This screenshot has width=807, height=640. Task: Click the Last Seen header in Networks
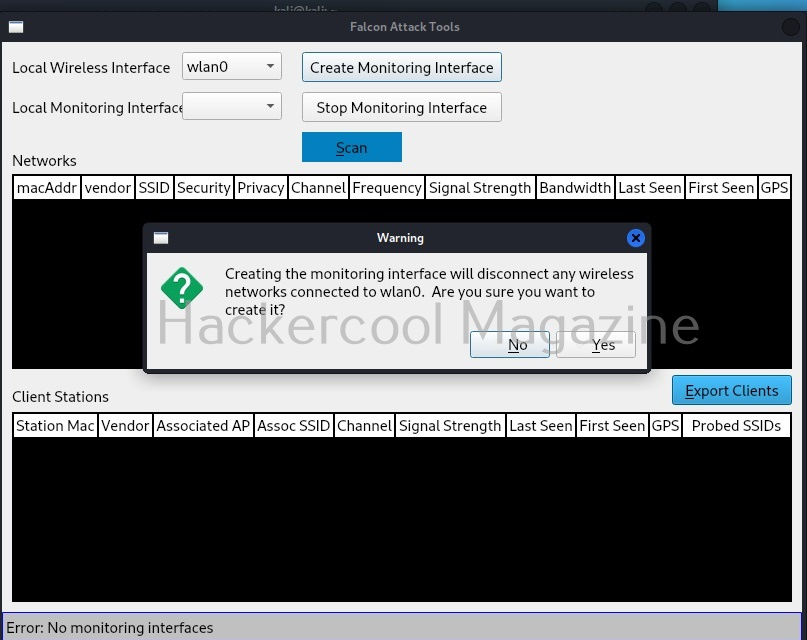click(650, 188)
